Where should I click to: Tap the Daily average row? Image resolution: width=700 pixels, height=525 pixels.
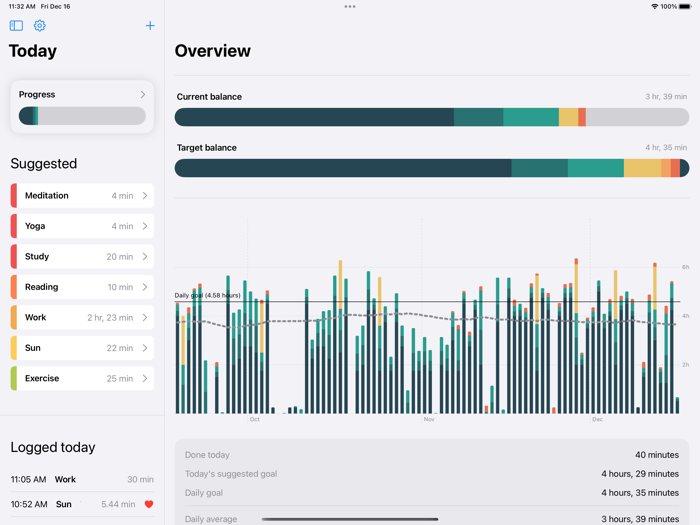coord(432,519)
